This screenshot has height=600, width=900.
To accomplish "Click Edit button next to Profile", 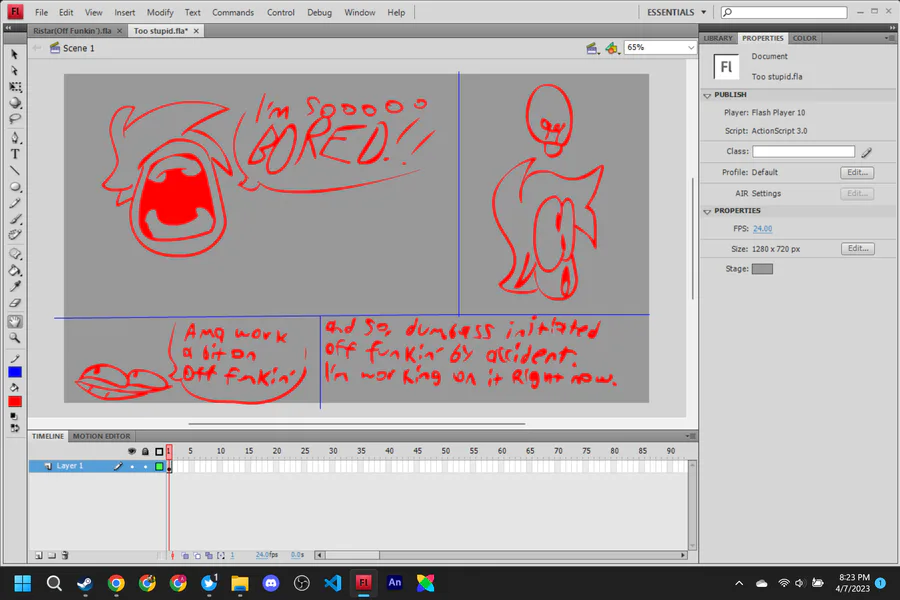I will (x=857, y=172).
